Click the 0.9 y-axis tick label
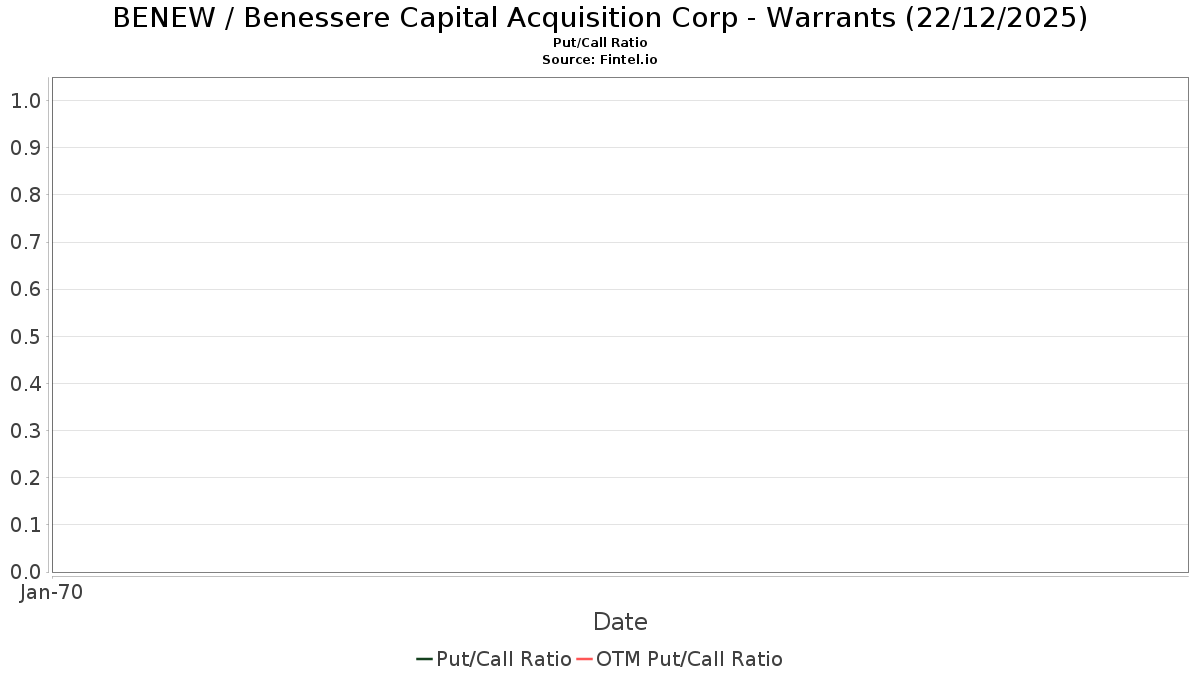Image resolution: width=1200 pixels, height=675 pixels. pyautogui.click(x=25, y=148)
